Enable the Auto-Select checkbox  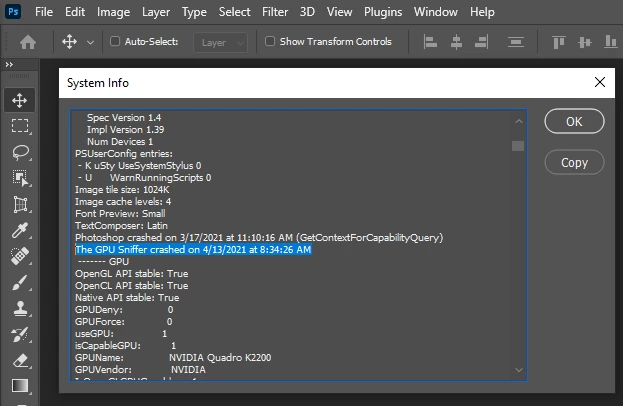tap(115, 41)
